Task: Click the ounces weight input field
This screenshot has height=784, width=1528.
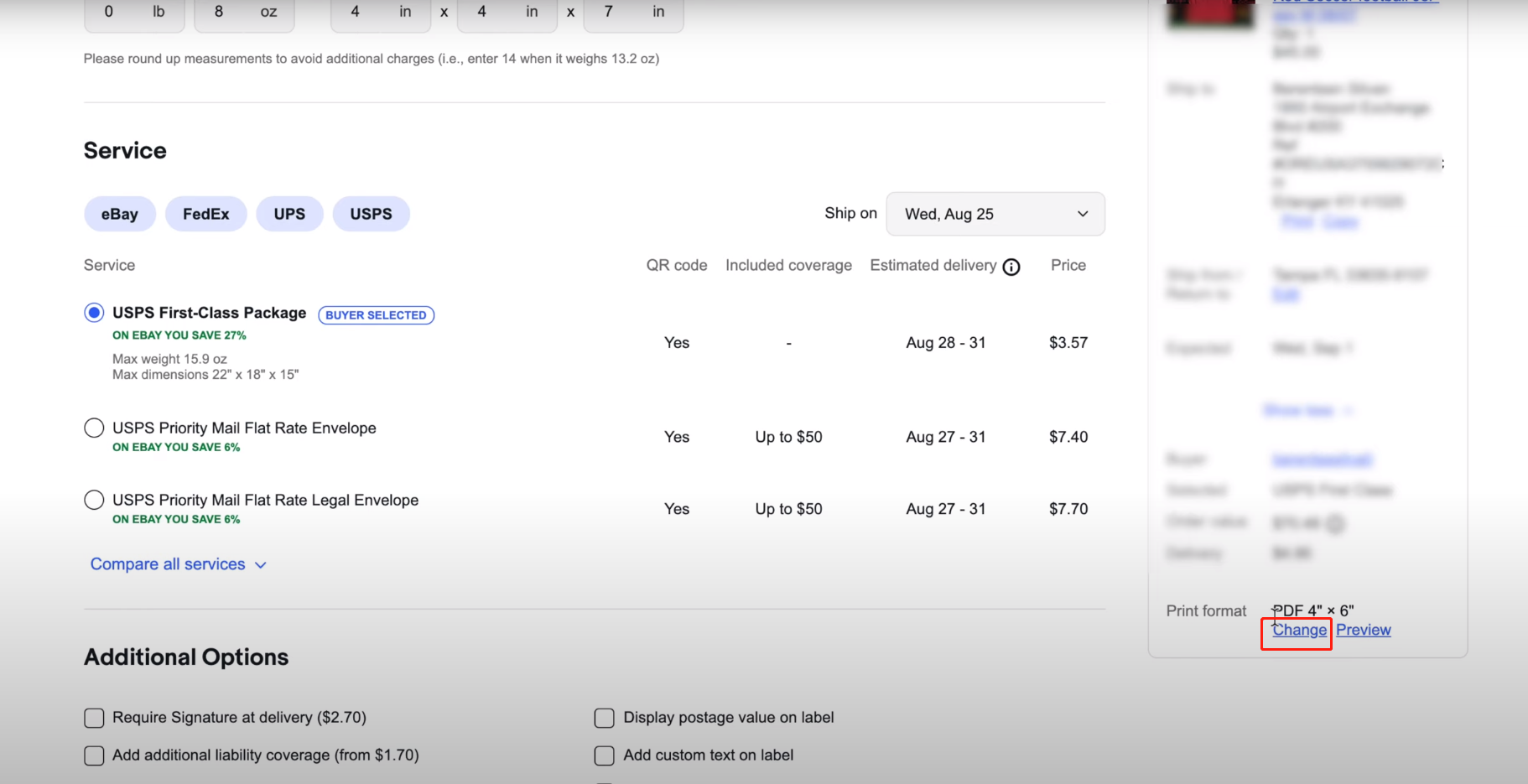Action: point(244,14)
